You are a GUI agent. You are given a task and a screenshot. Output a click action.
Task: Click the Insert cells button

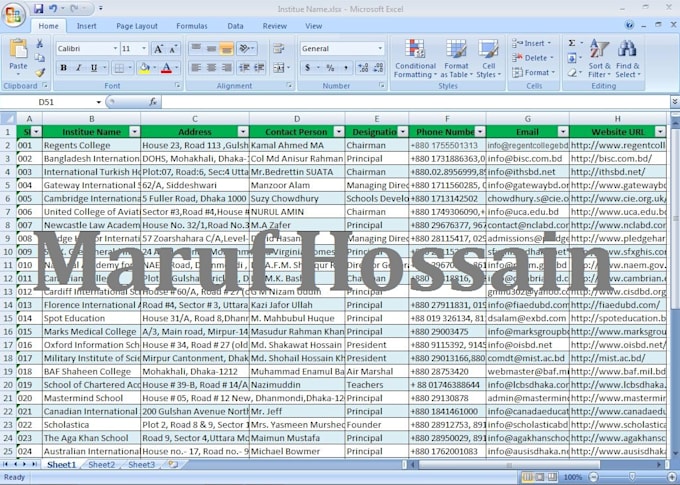(x=532, y=43)
